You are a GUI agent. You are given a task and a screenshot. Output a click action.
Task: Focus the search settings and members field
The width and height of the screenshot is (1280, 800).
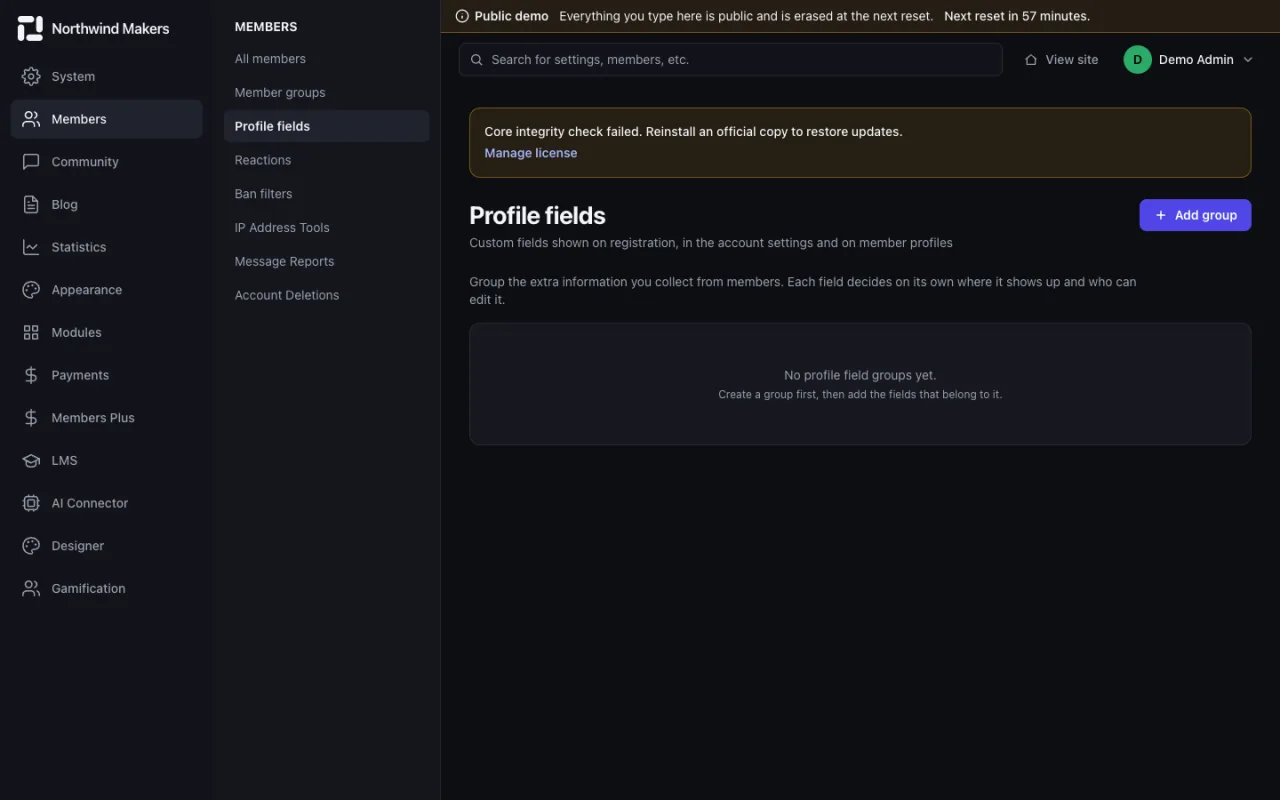point(731,60)
